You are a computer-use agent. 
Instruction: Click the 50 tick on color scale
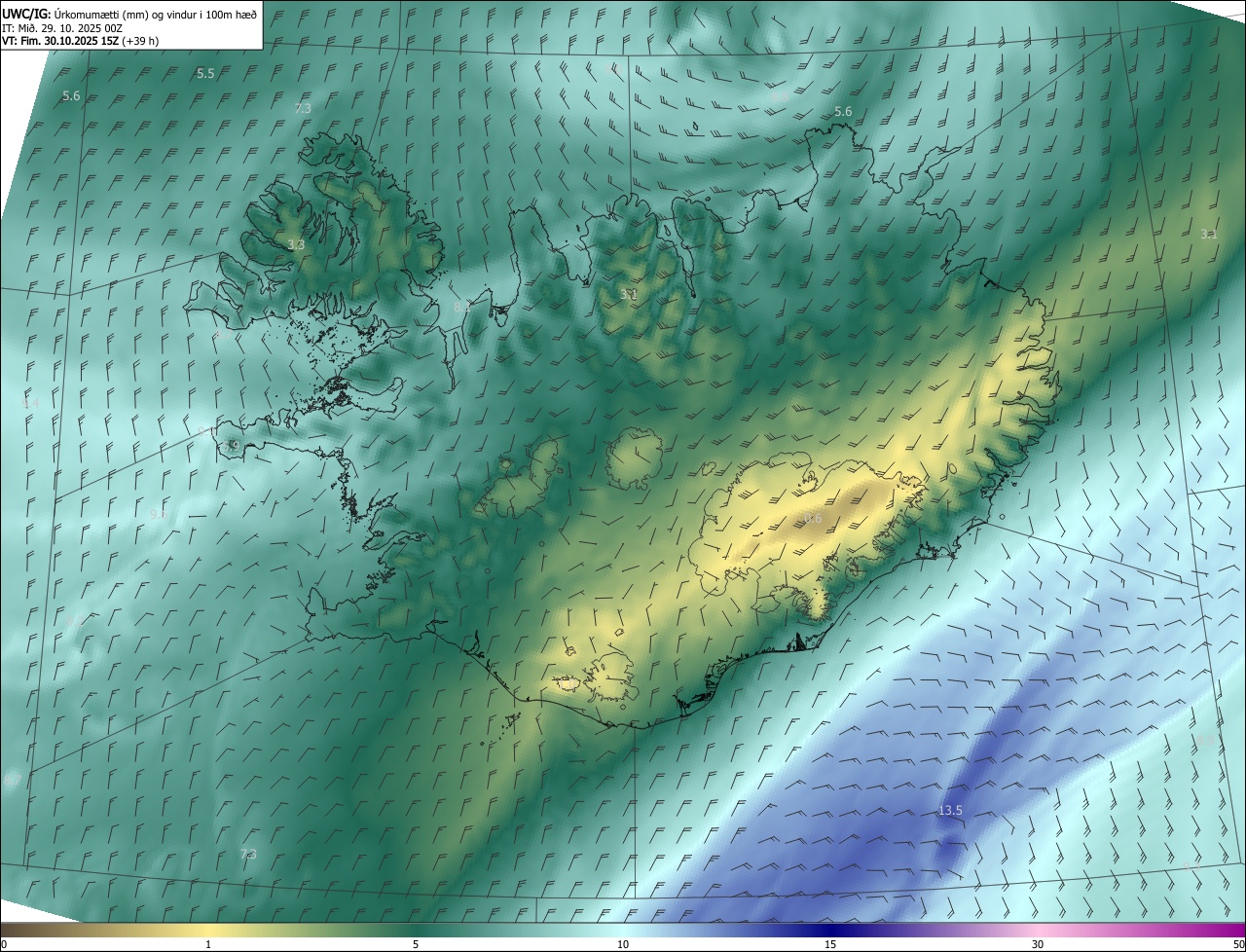(x=1239, y=945)
